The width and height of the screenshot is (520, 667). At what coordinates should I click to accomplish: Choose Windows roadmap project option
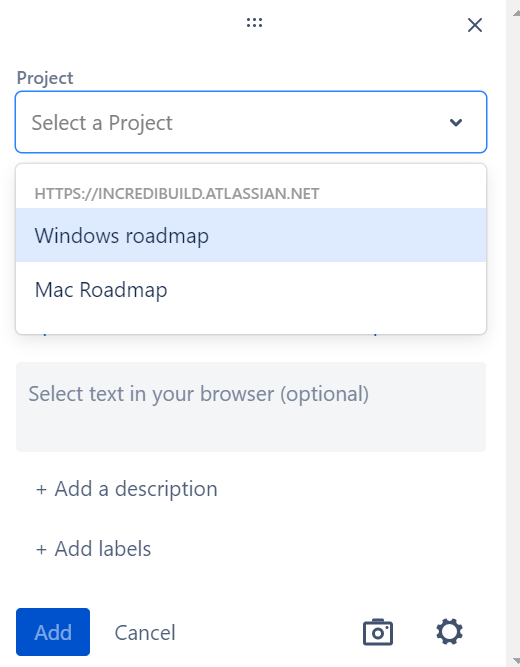[x=251, y=235]
